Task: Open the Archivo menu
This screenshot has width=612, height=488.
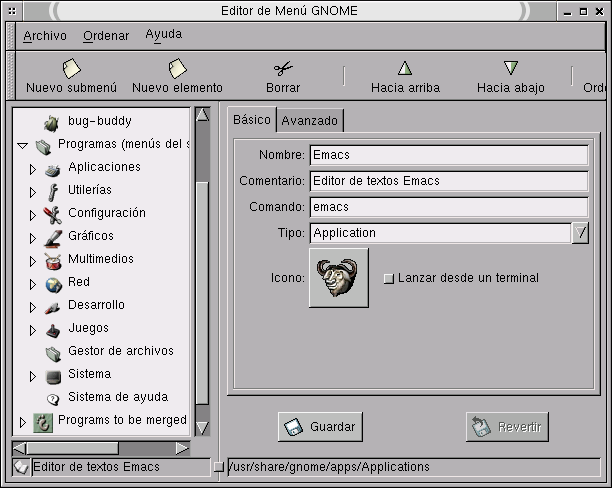Action: (45, 36)
